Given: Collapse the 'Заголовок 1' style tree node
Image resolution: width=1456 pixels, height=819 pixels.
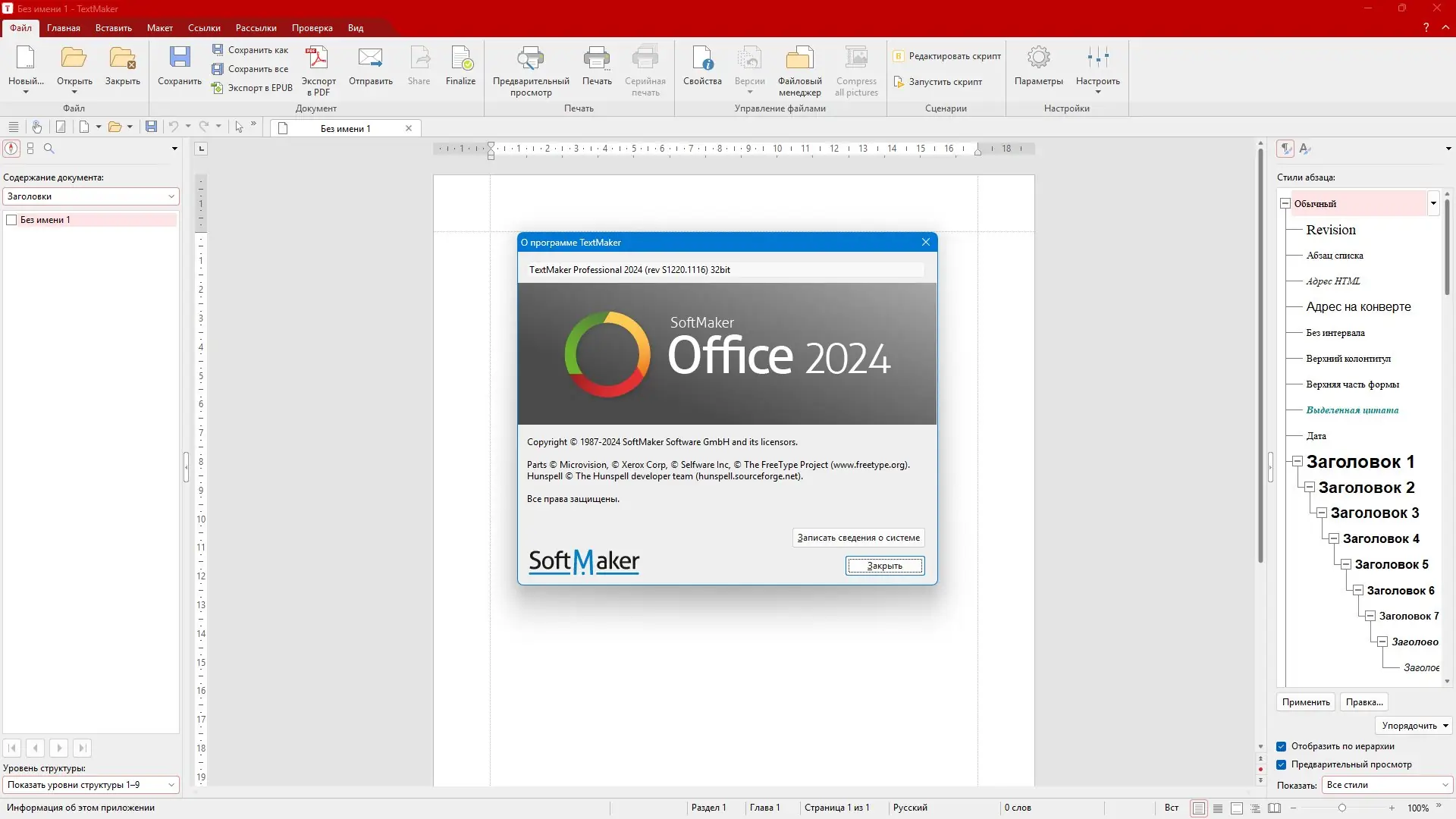Looking at the screenshot, I should pos(1298,461).
